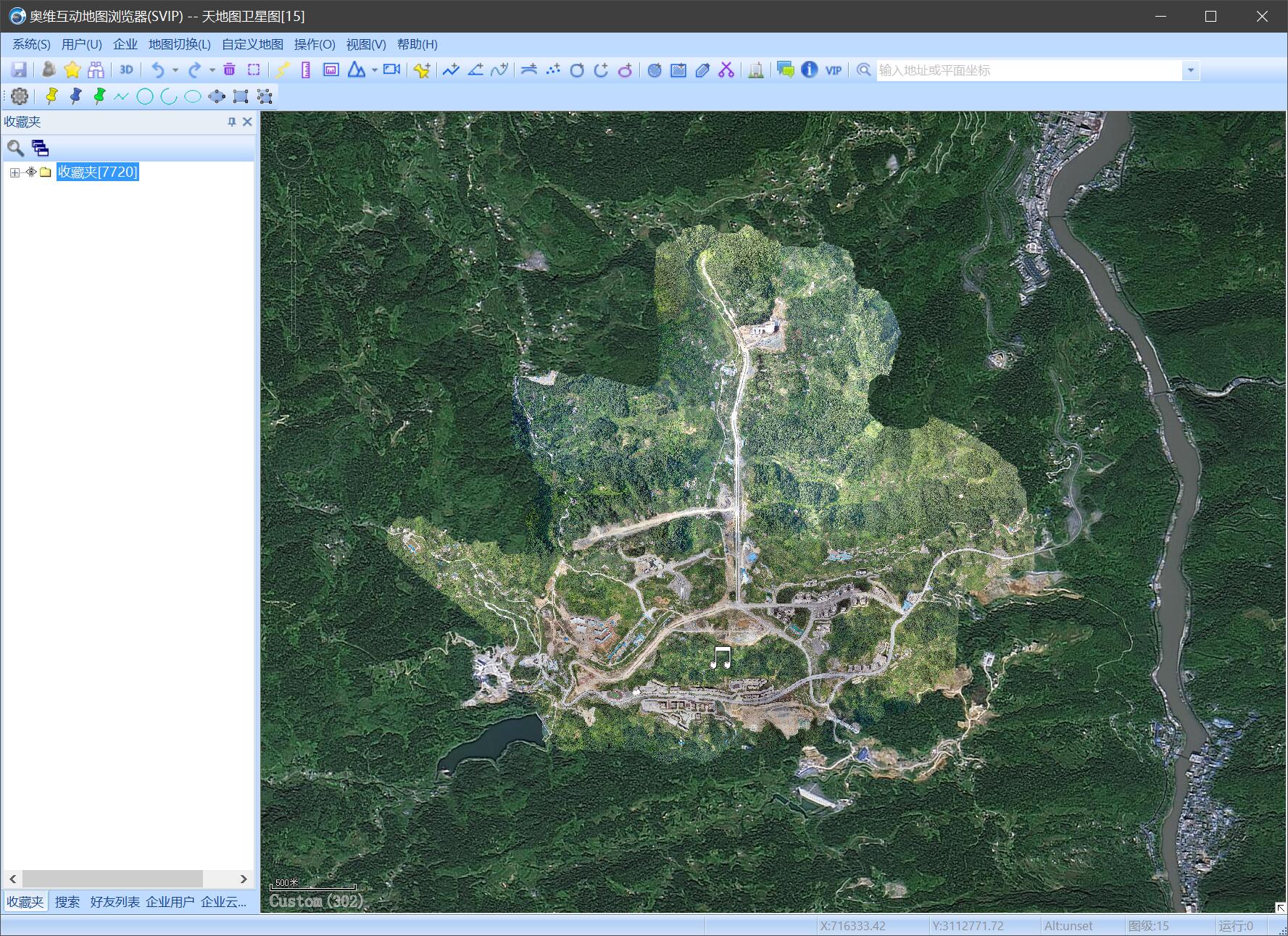Open the 操作(O) menu

315,44
